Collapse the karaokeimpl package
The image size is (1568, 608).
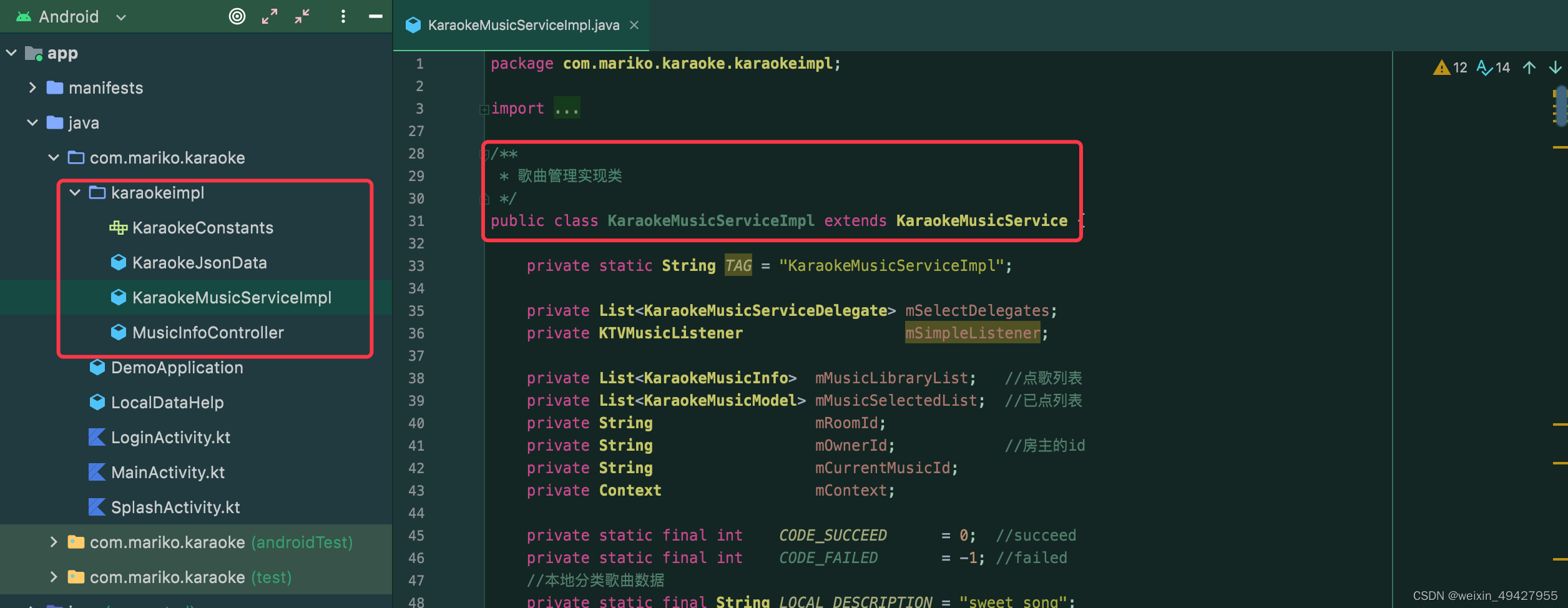75,193
